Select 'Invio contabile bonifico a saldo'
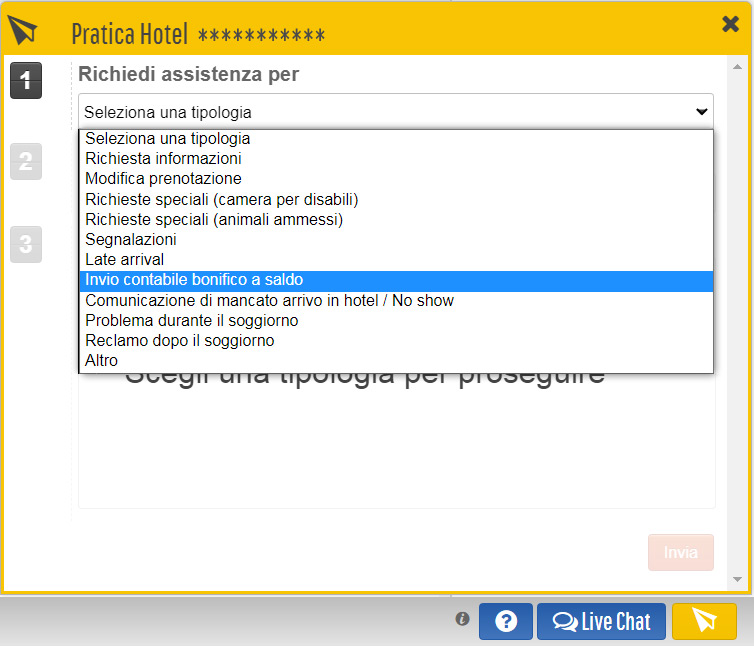754x646 pixels. click(194, 280)
